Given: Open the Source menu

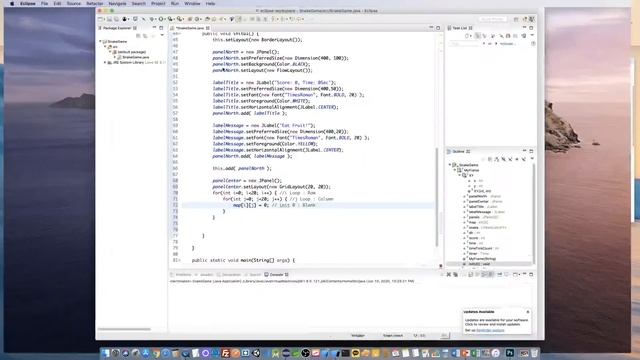Looking at the screenshot, I should click(74, 4).
